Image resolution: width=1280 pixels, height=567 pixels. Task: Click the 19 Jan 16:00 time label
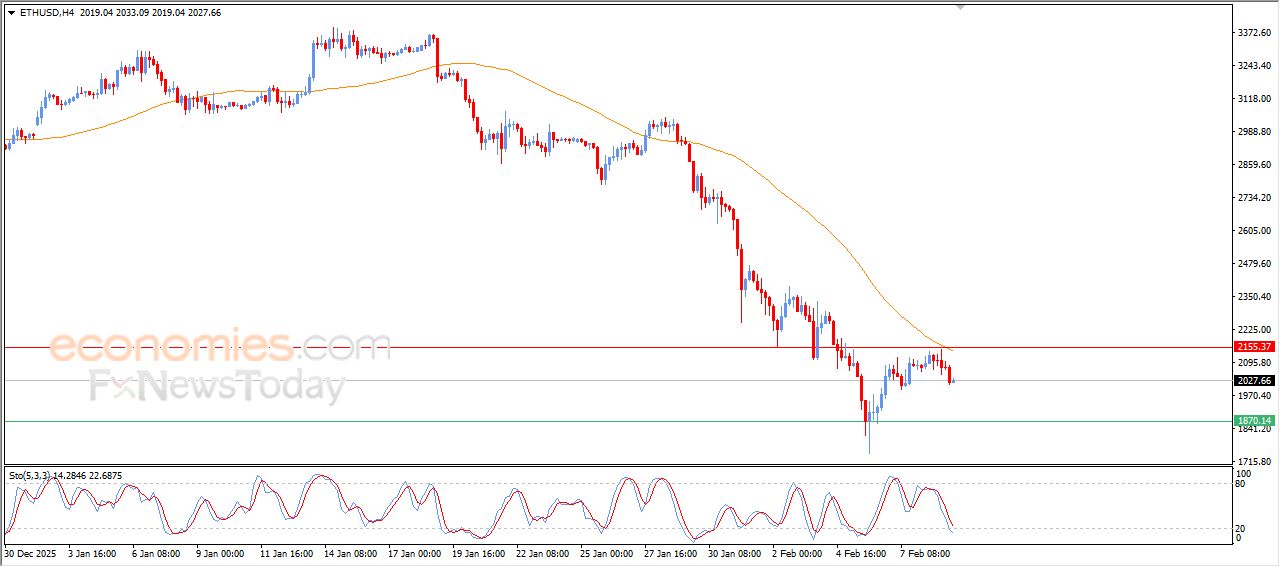pyautogui.click(x=477, y=552)
